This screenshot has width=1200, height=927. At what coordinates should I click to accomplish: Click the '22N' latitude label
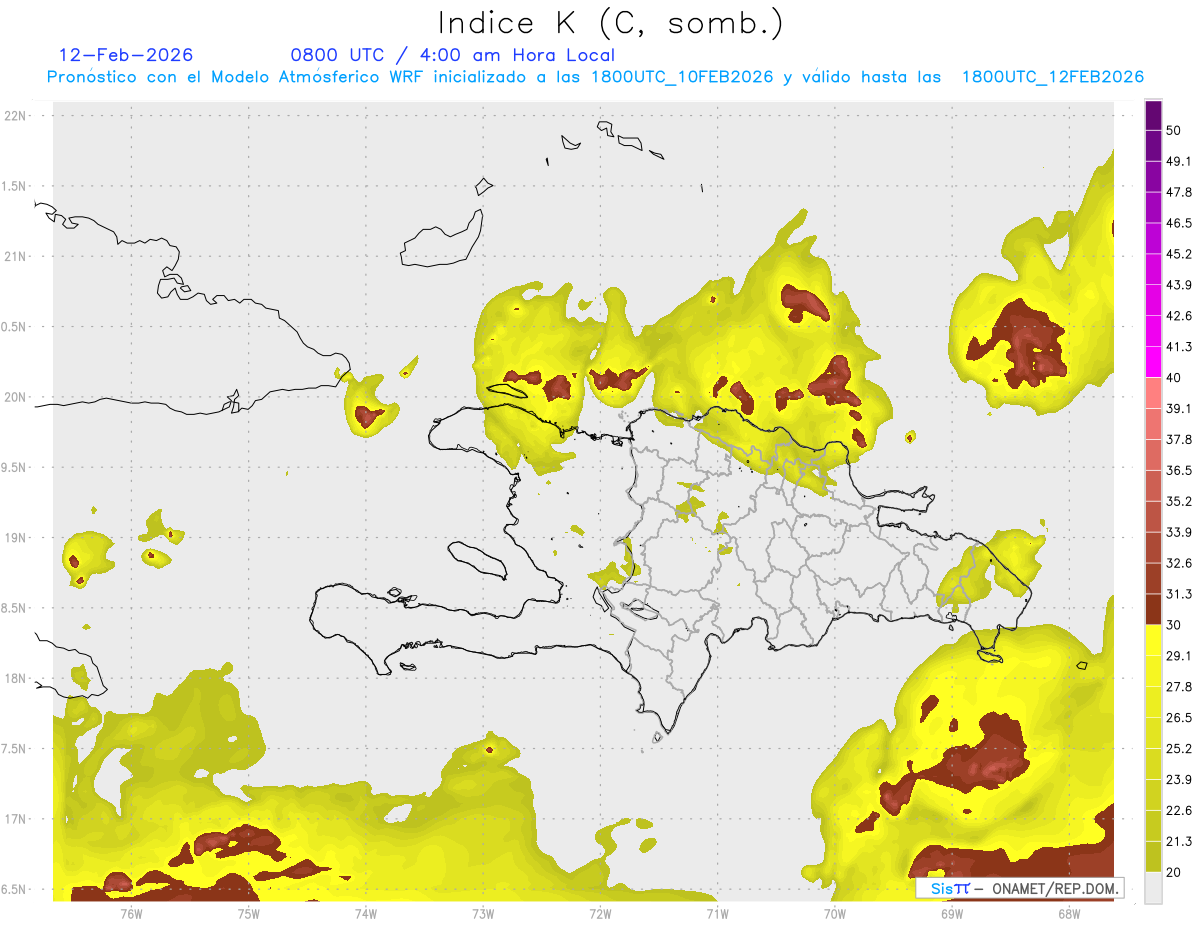pos(16,116)
